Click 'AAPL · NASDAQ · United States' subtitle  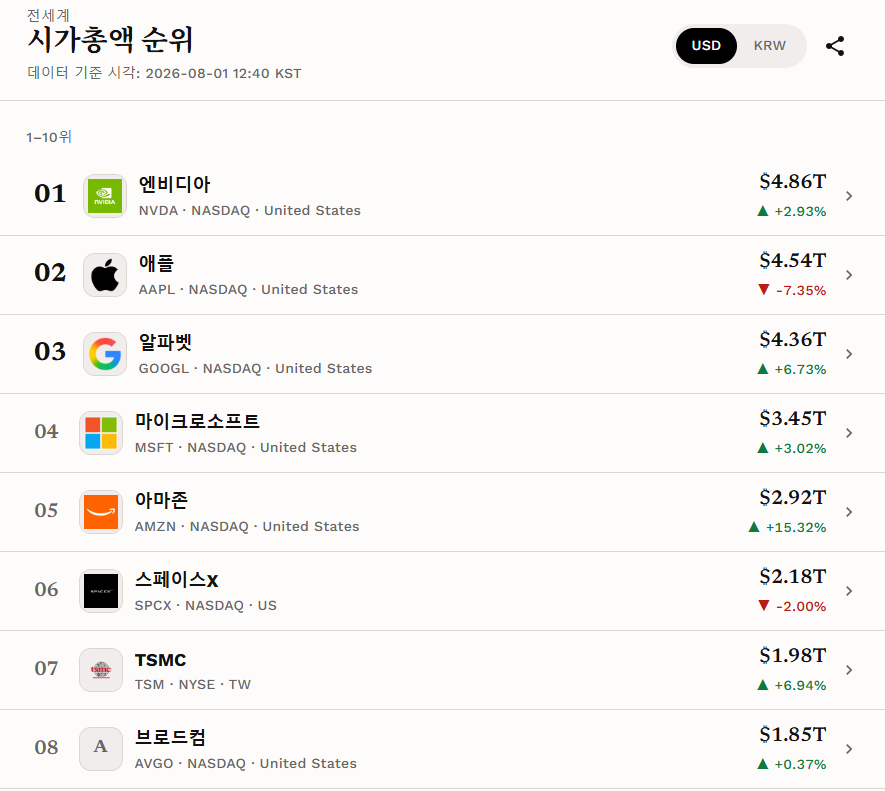coord(248,290)
